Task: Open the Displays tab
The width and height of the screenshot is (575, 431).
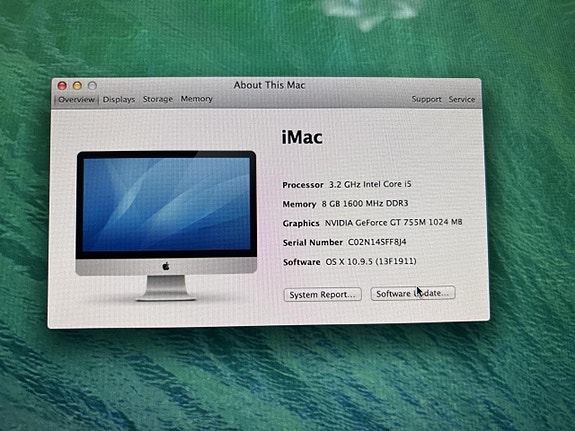Action: coord(118,99)
